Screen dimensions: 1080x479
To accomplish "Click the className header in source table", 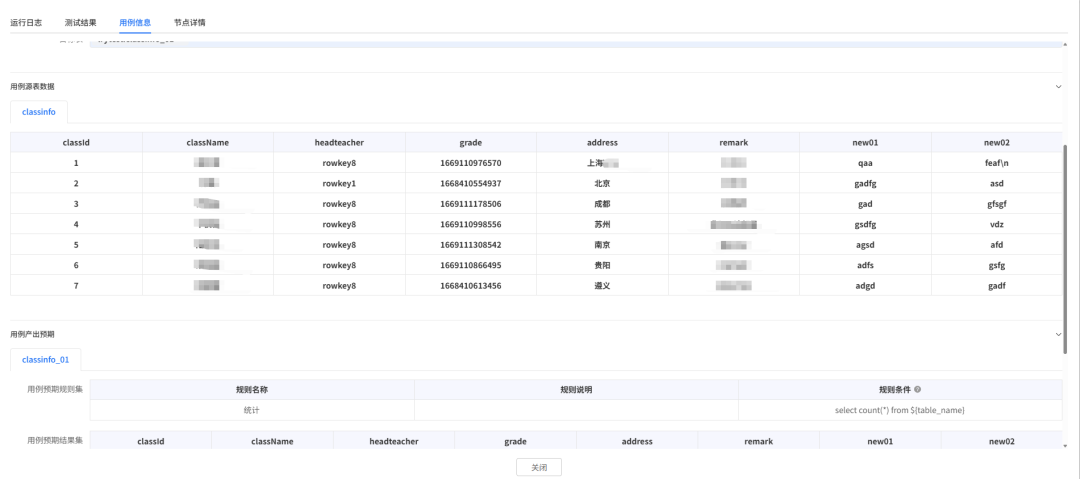I will coord(208,143).
